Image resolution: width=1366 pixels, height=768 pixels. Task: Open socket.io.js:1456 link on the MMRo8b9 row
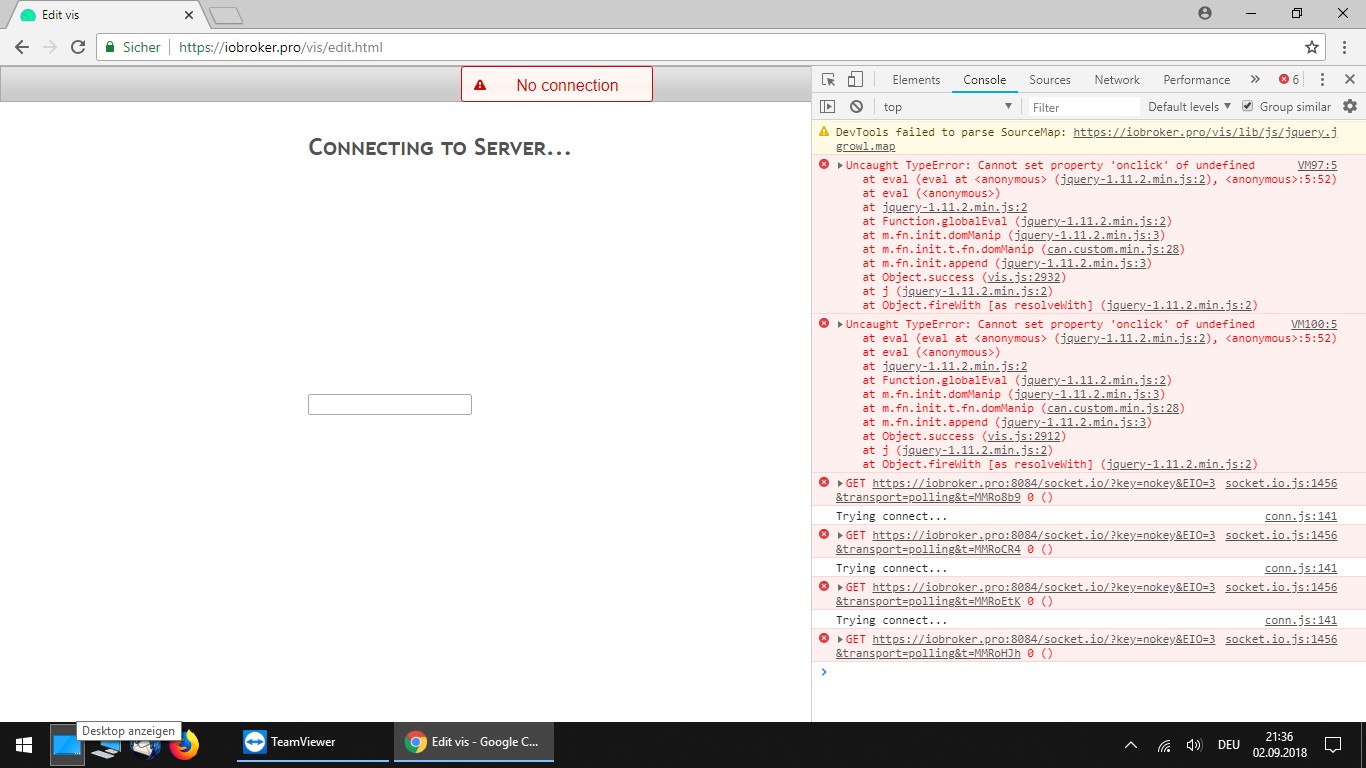[x=1281, y=483]
